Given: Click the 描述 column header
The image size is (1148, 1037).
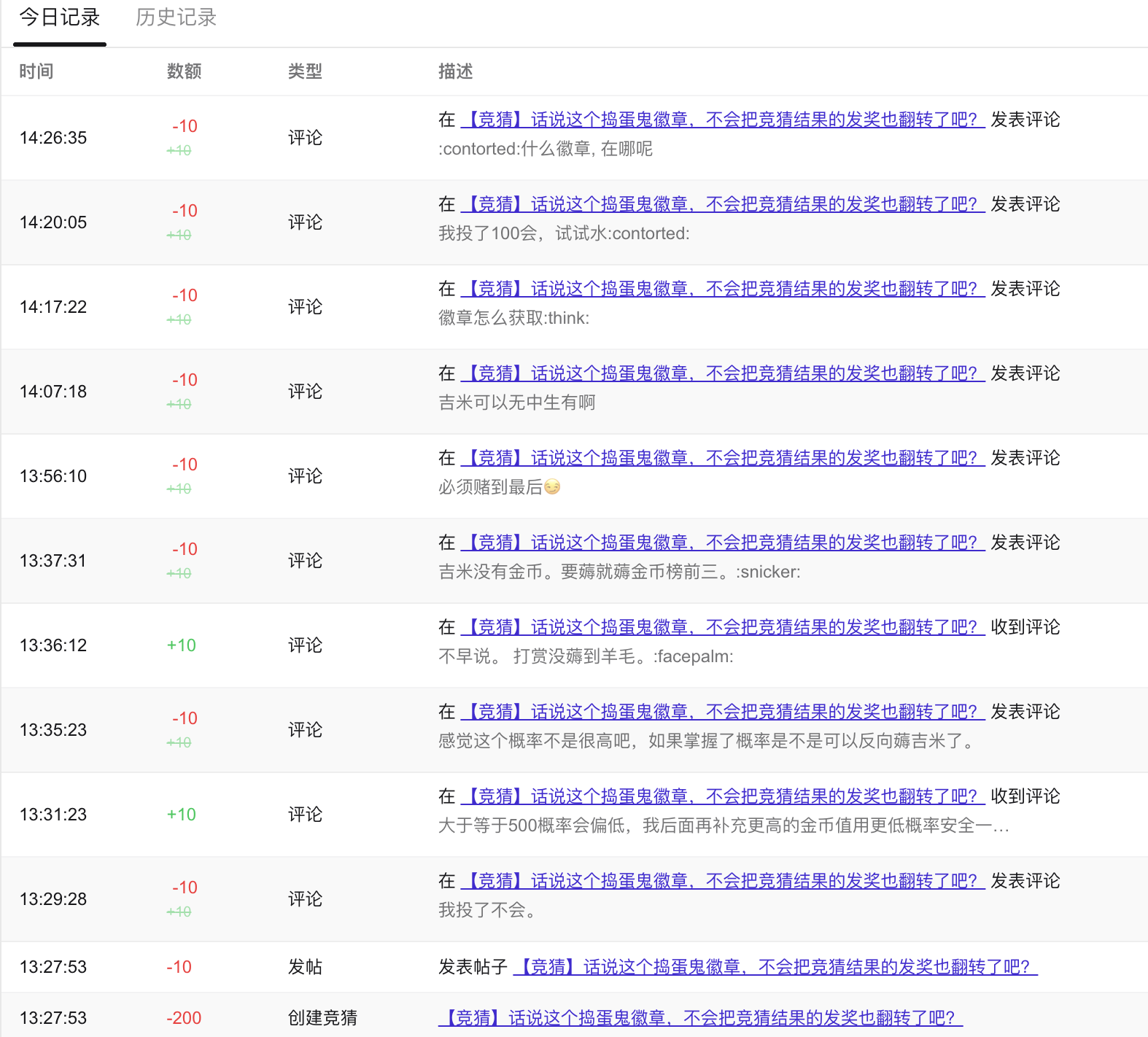Looking at the screenshot, I should coord(455,71).
